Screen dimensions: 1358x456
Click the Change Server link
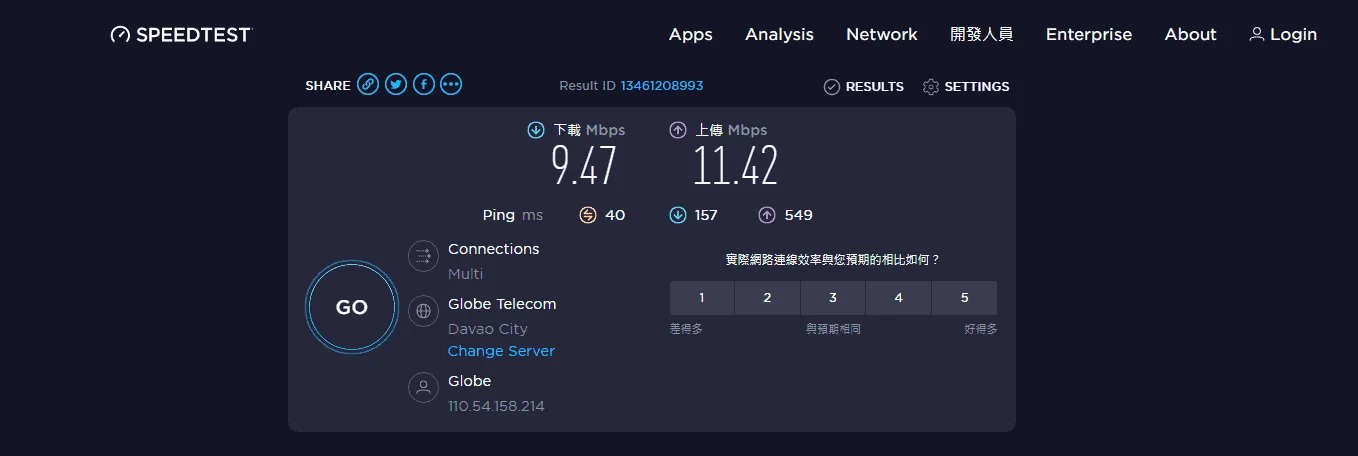501,351
